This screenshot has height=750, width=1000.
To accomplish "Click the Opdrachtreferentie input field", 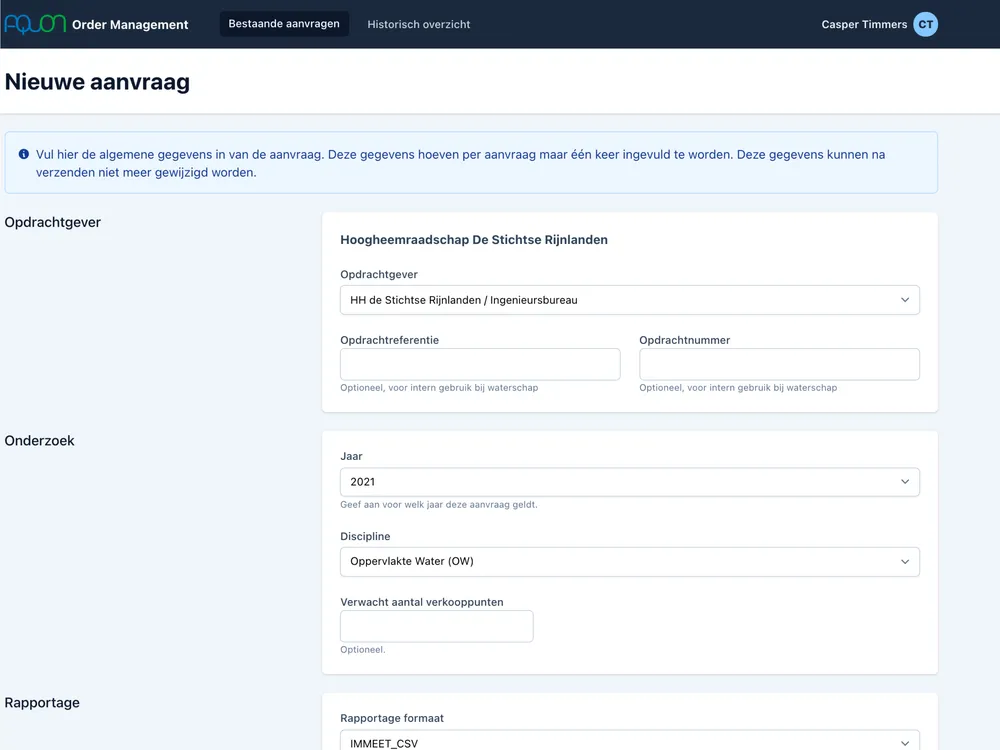I will click(x=480, y=364).
